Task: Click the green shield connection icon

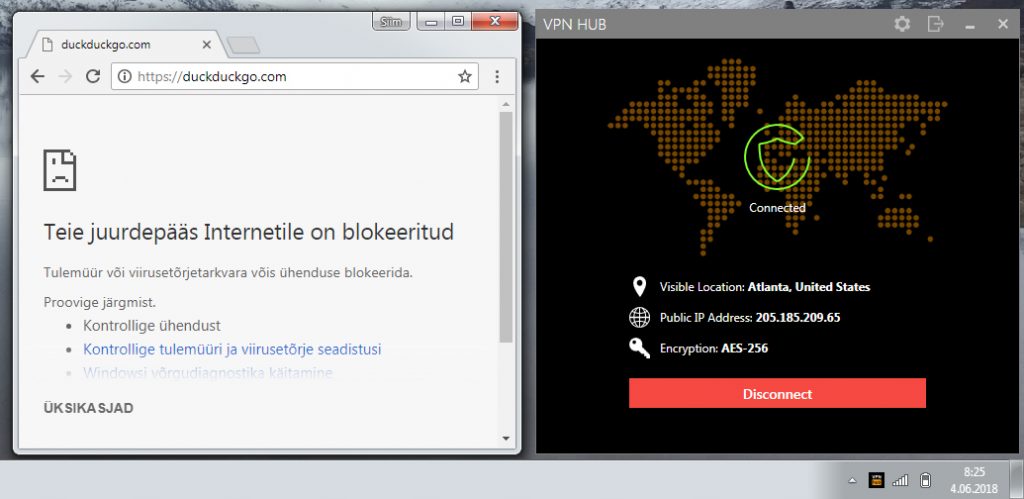Action: 776,156
